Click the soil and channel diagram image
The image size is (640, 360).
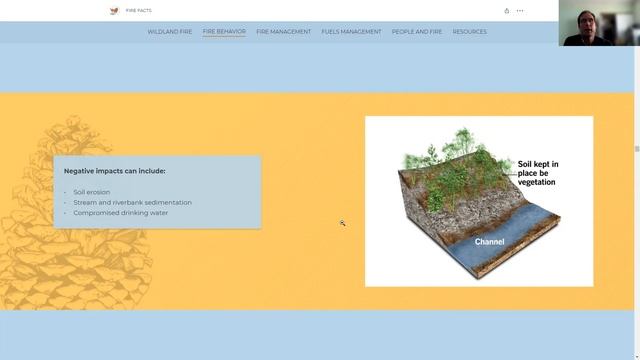click(479, 201)
